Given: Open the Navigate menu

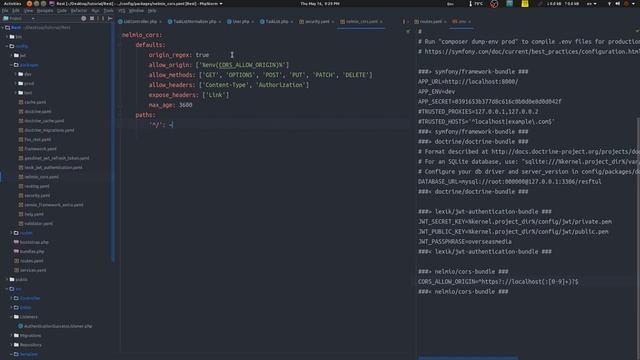Looking at the screenshot, I should point(45,11).
